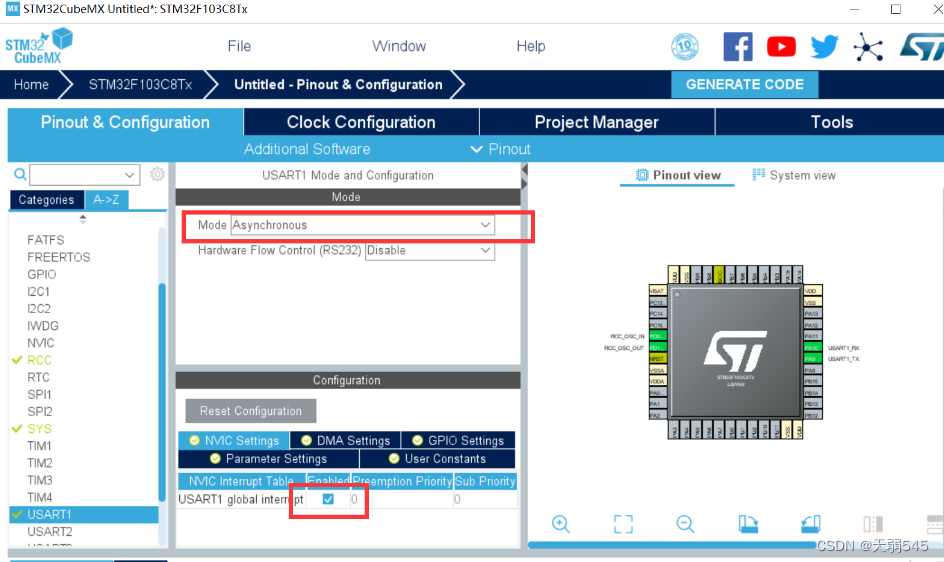The image size is (944, 562).
Task: Click the ST logo in header
Action: 922,46
